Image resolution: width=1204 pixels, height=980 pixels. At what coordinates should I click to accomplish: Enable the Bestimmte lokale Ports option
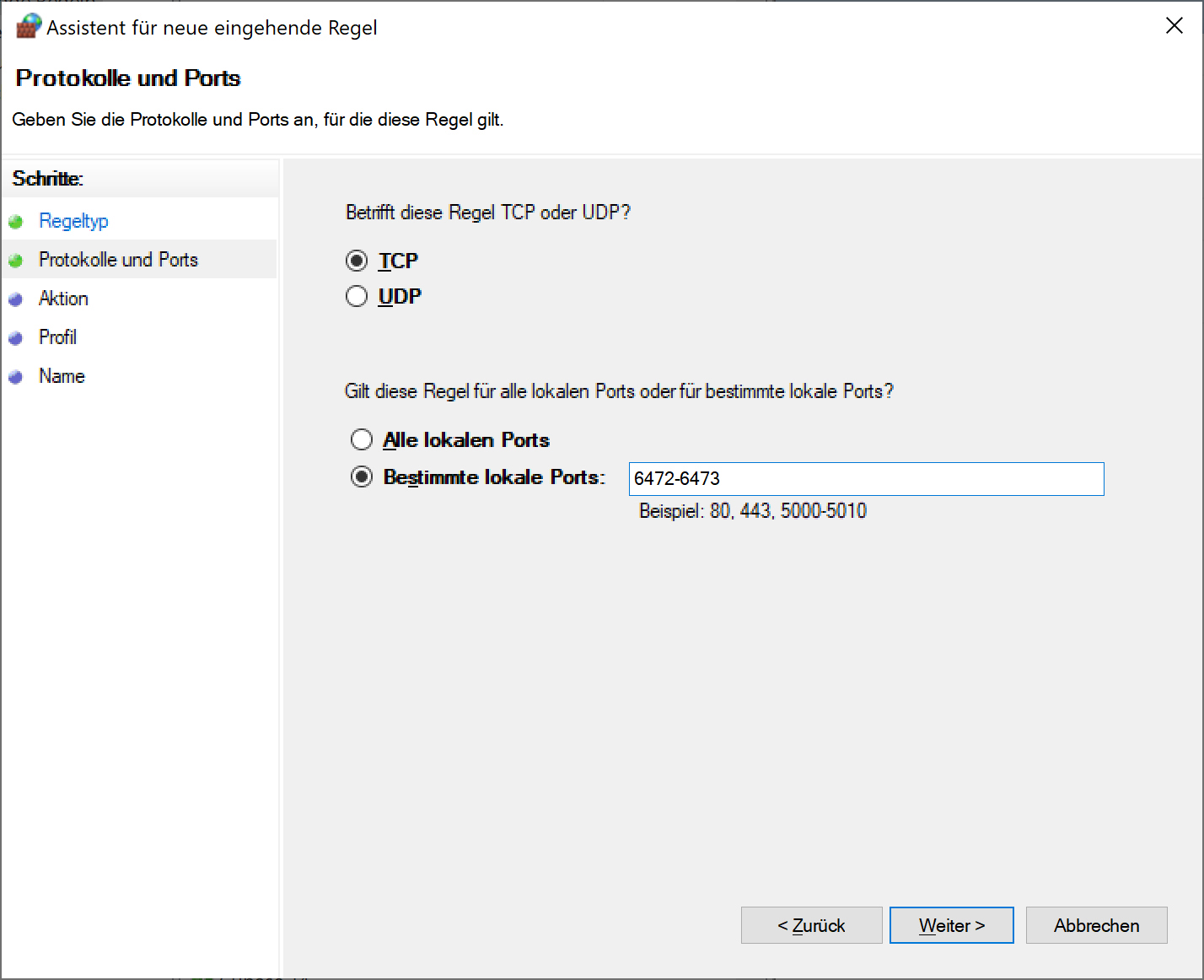pyautogui.click(x=362, y=477)
